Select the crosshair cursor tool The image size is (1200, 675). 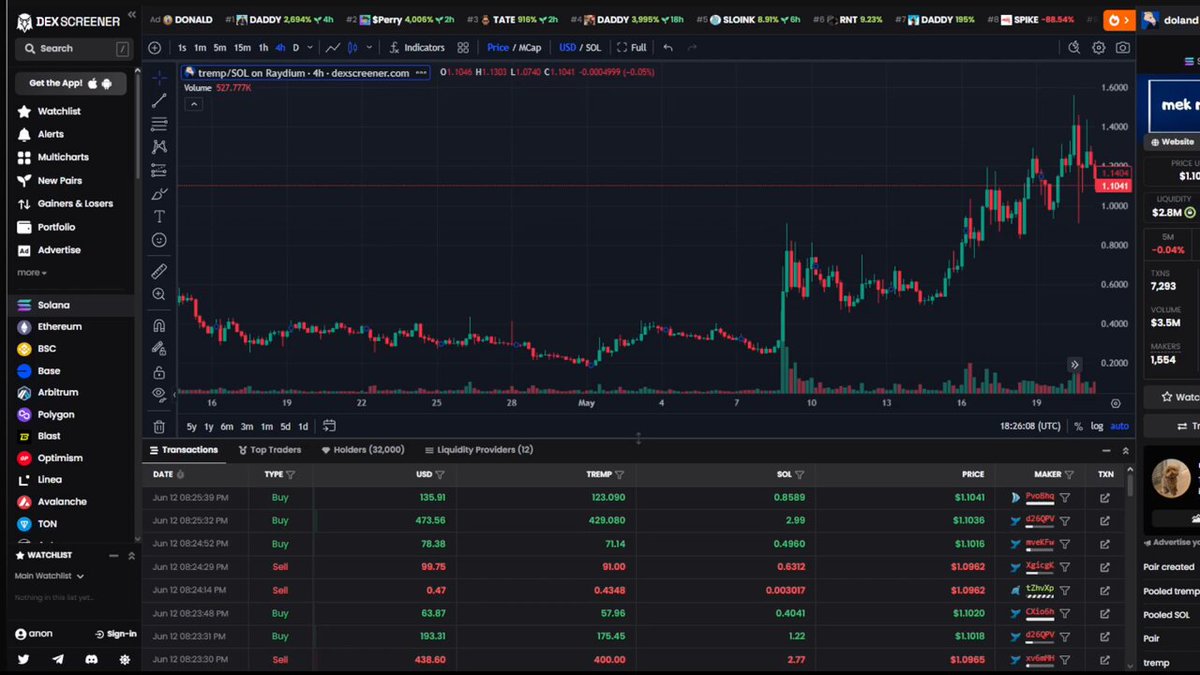pos(159,77)
